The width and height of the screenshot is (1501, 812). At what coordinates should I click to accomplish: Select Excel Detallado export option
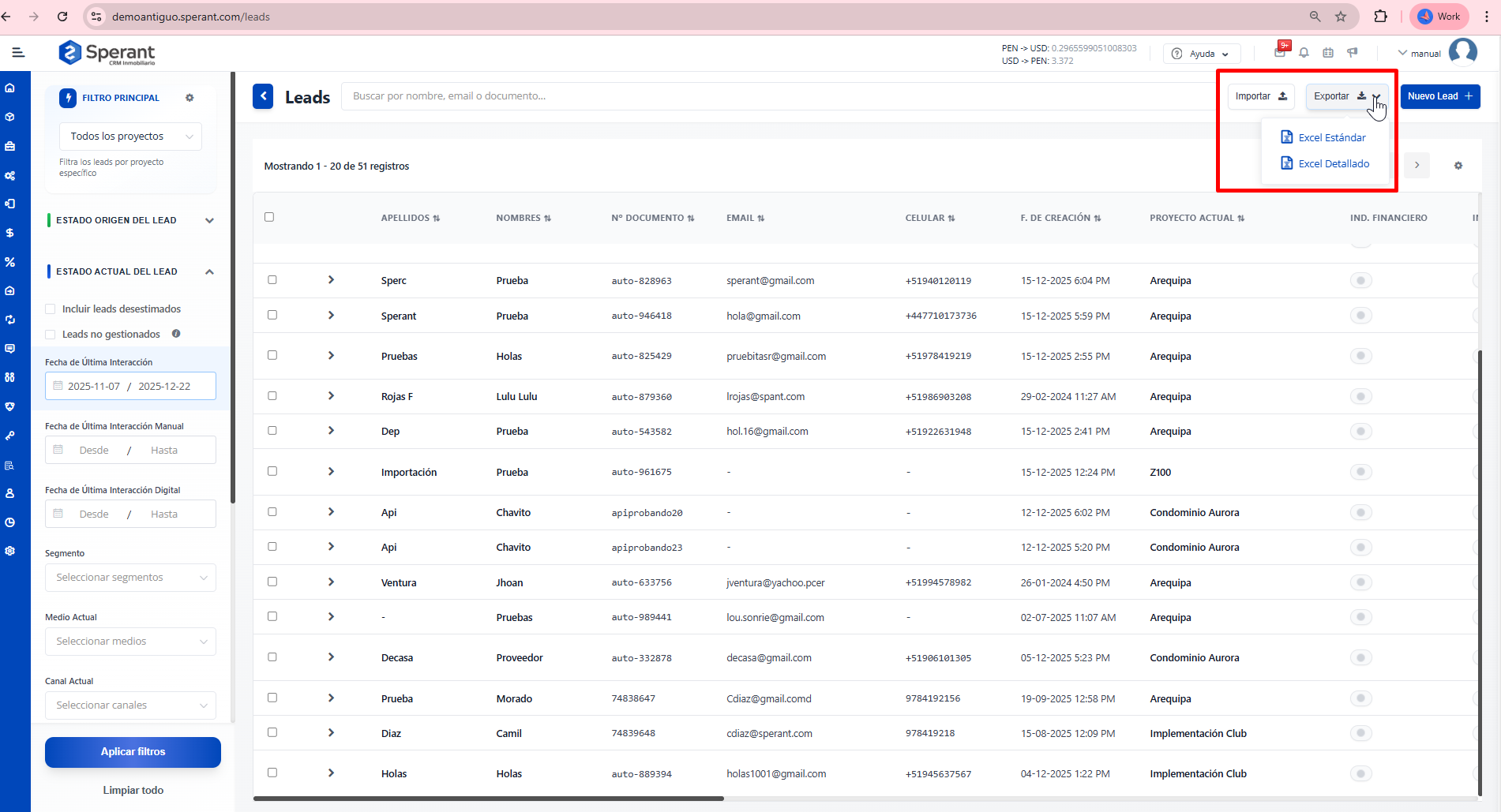1333,164
